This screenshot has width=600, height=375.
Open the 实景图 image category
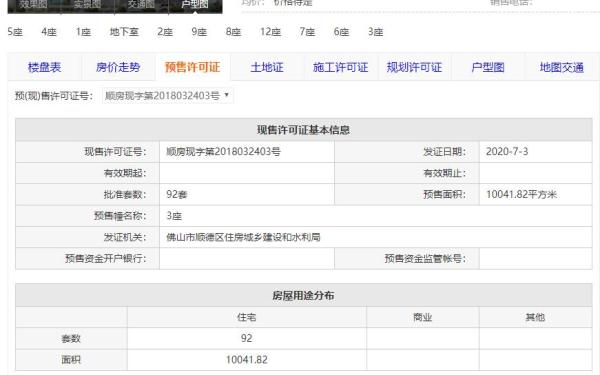[88, 5]
